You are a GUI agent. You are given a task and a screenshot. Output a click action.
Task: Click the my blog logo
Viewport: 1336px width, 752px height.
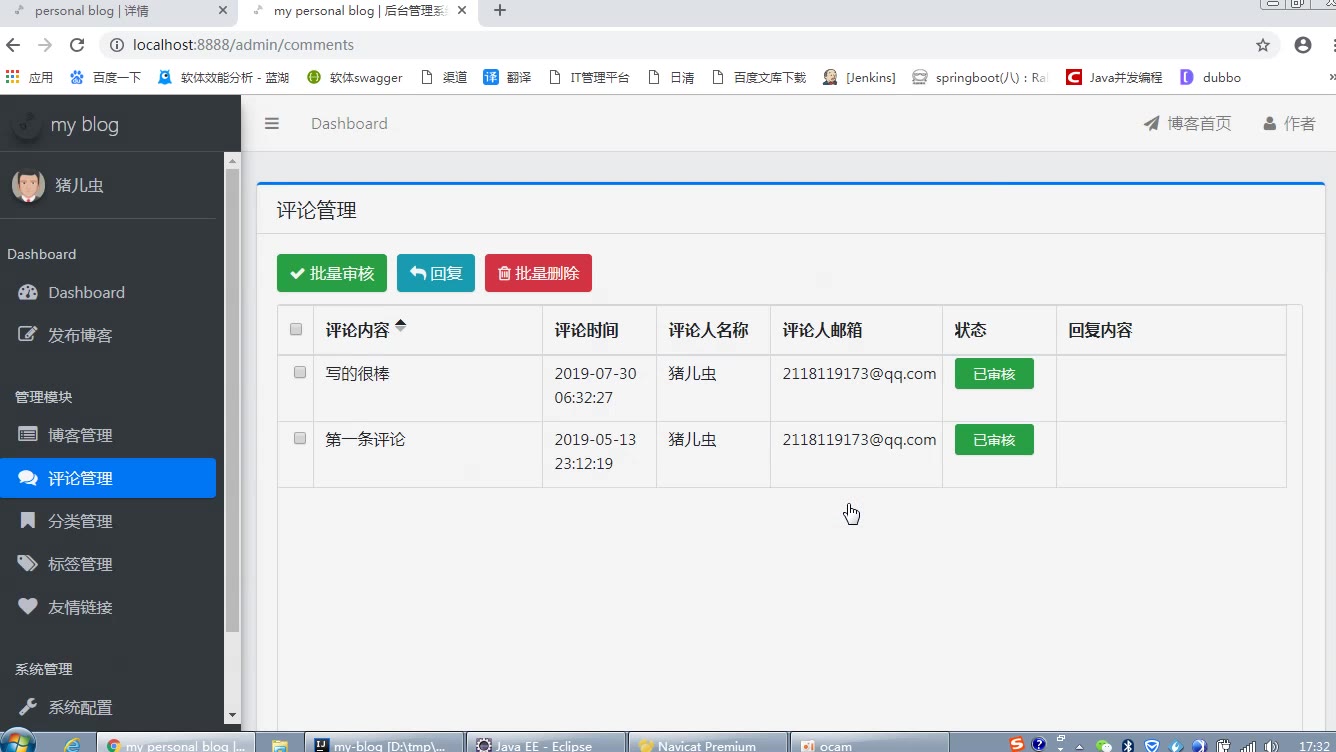click(66, 125)
